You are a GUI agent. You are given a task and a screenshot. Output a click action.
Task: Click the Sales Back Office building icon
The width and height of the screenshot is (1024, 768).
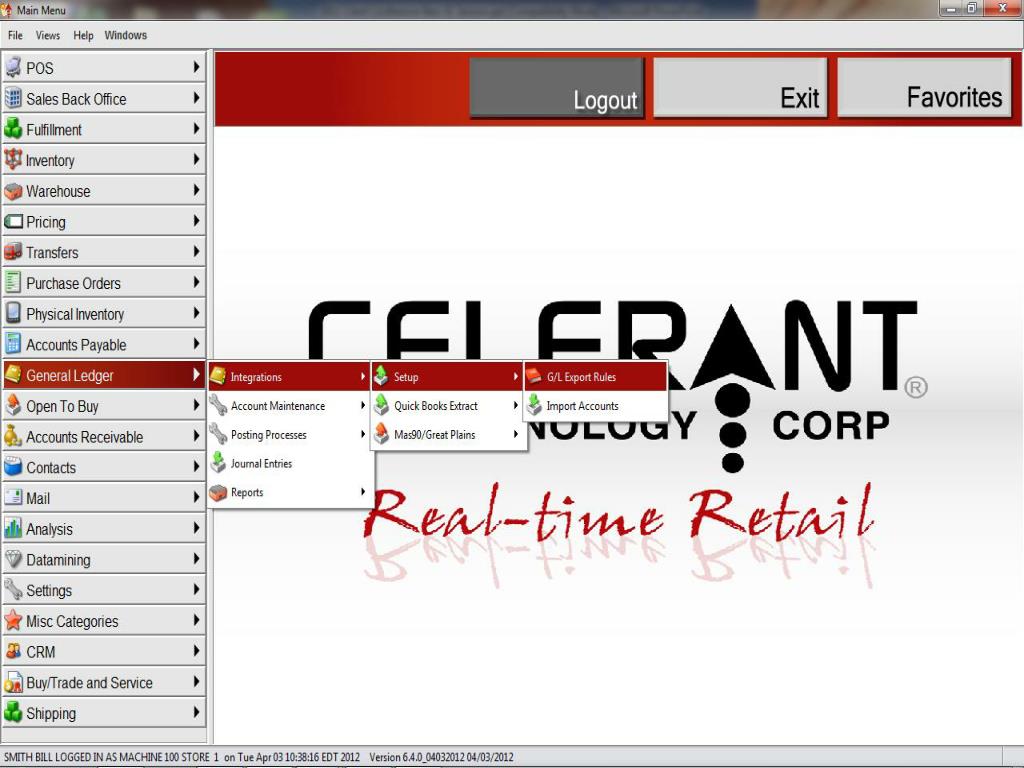click(x=13, y=98)
